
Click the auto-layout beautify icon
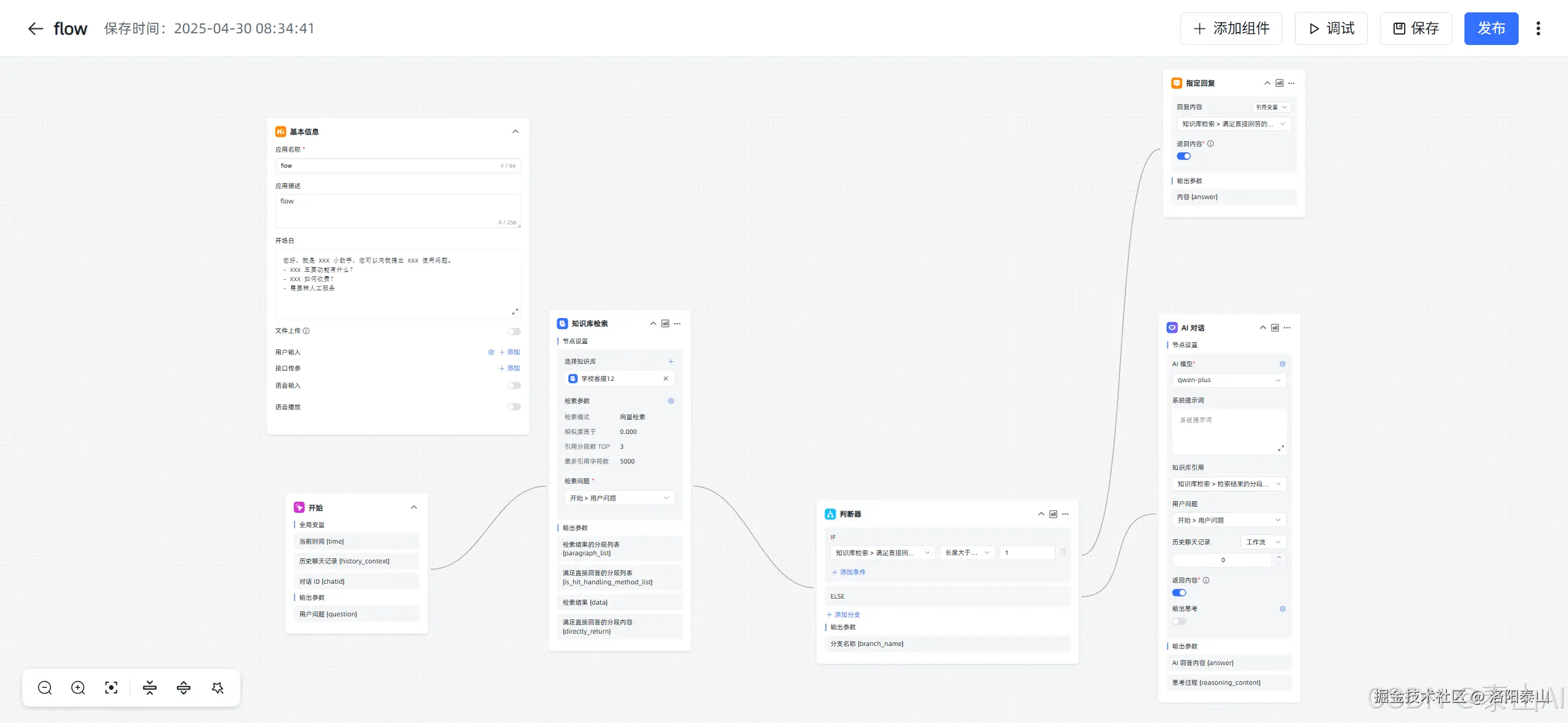(218, 688)
